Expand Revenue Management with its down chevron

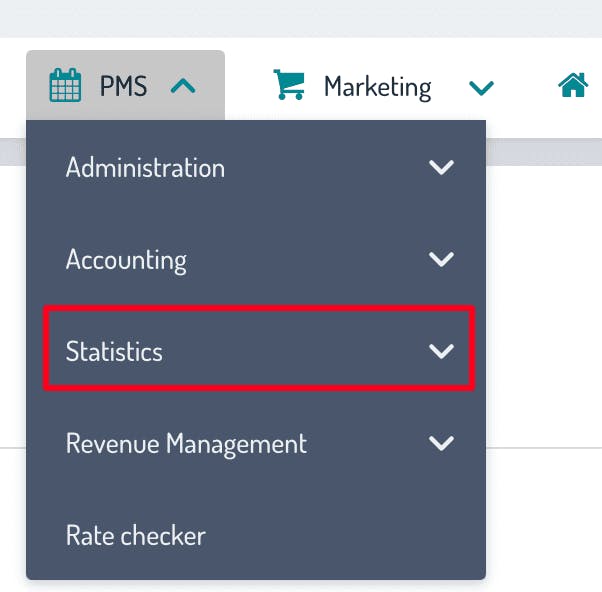tap(441, 443)
